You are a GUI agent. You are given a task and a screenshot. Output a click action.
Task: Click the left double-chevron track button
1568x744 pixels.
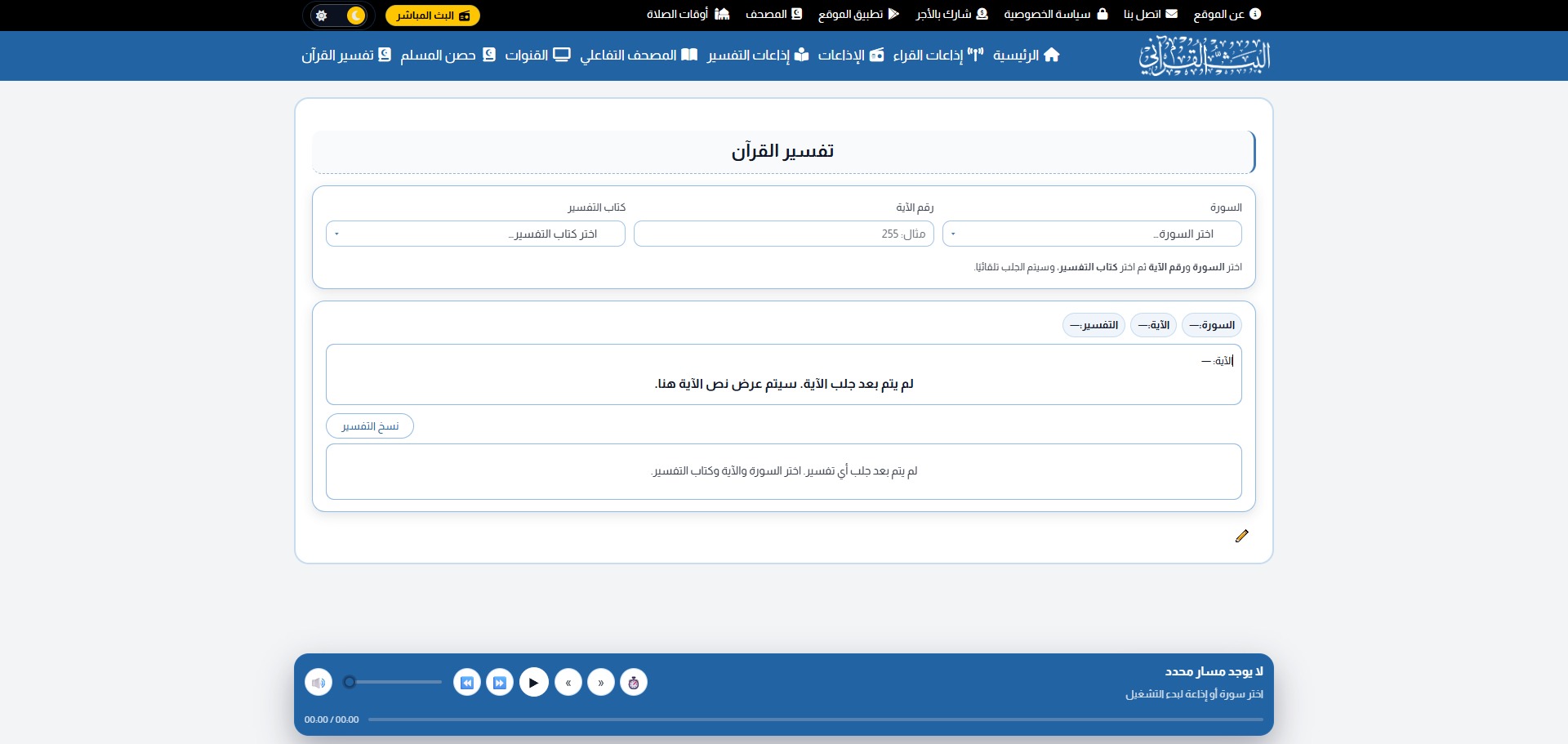[x=568, y=682]
